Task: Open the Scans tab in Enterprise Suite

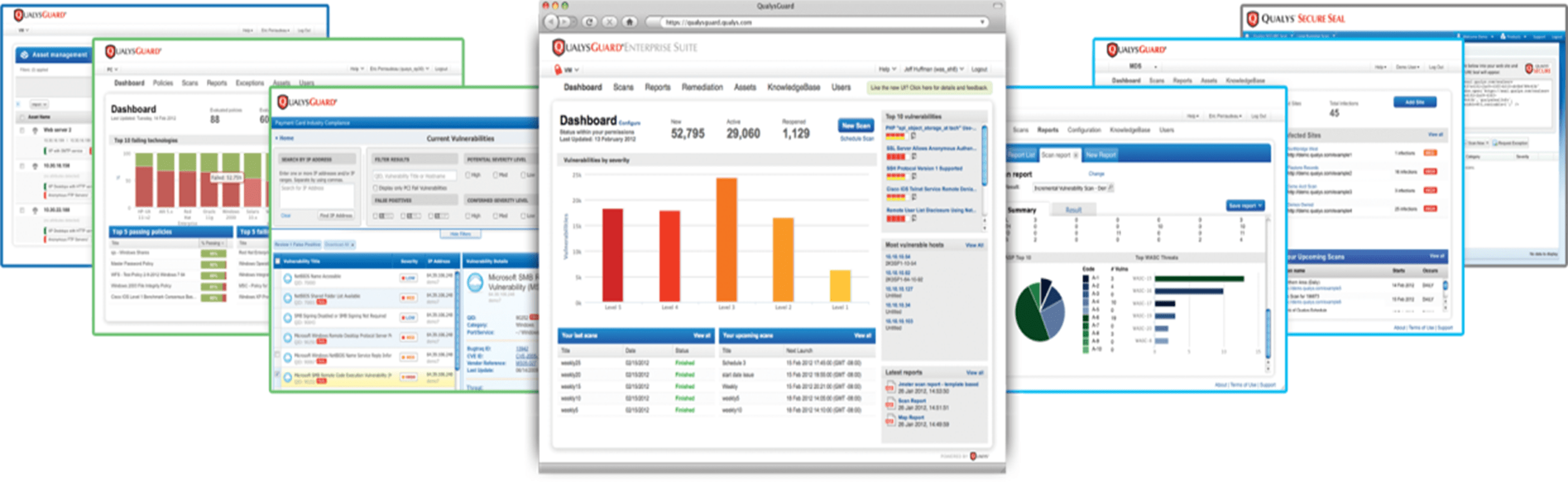Action: (x=624, y=87)
